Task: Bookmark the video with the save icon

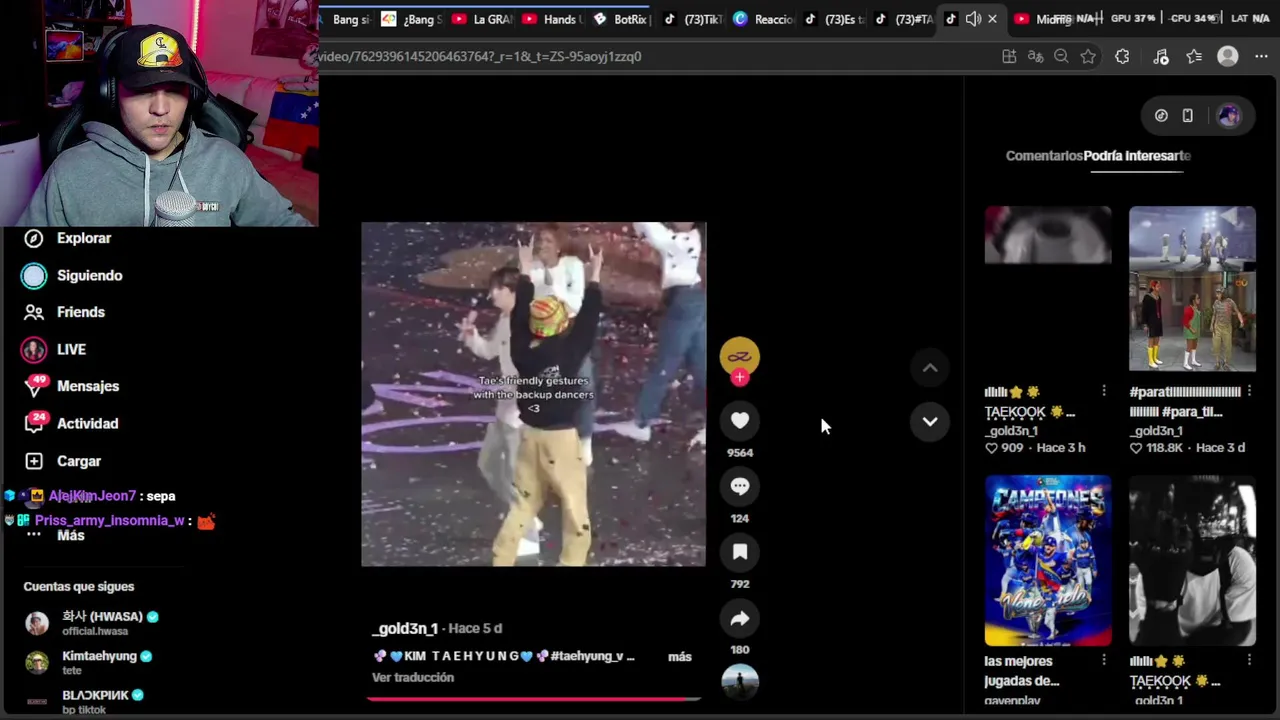Action: 740,552
